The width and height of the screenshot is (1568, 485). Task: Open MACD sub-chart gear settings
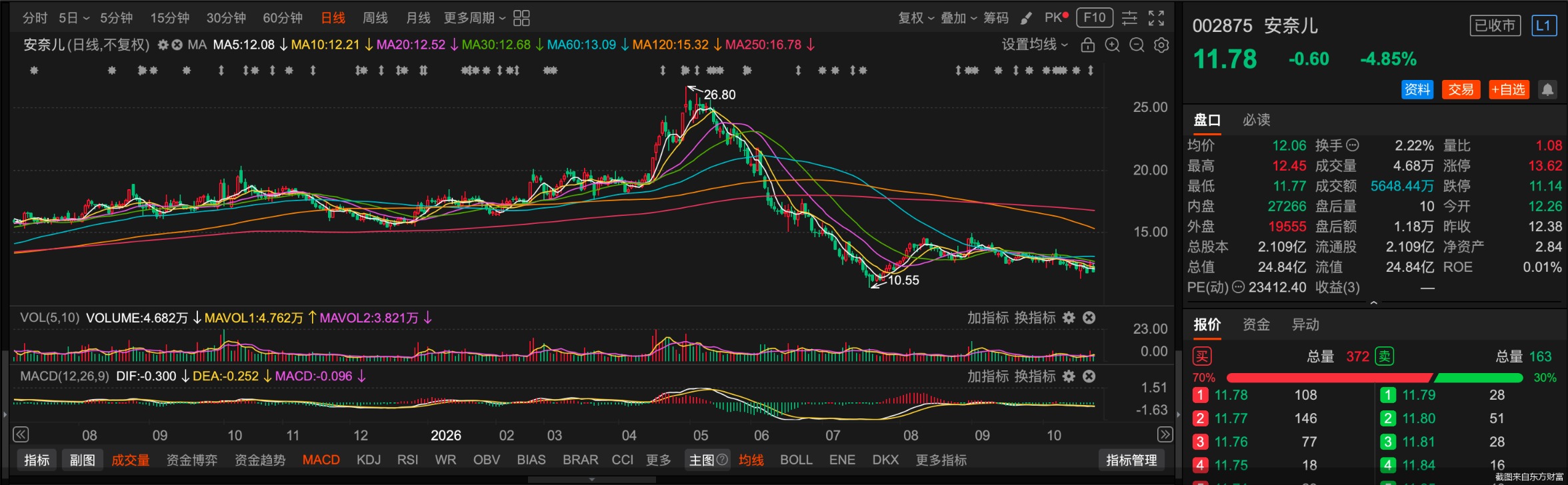[1069, 376]
